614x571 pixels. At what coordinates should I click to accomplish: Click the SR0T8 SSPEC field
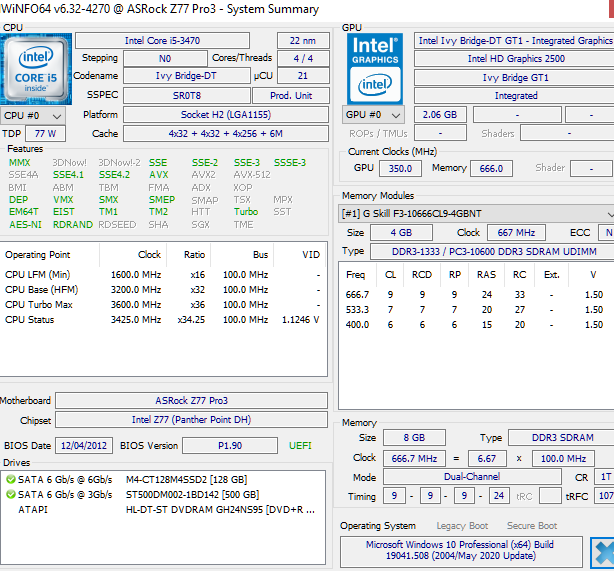tap(187, 96)
